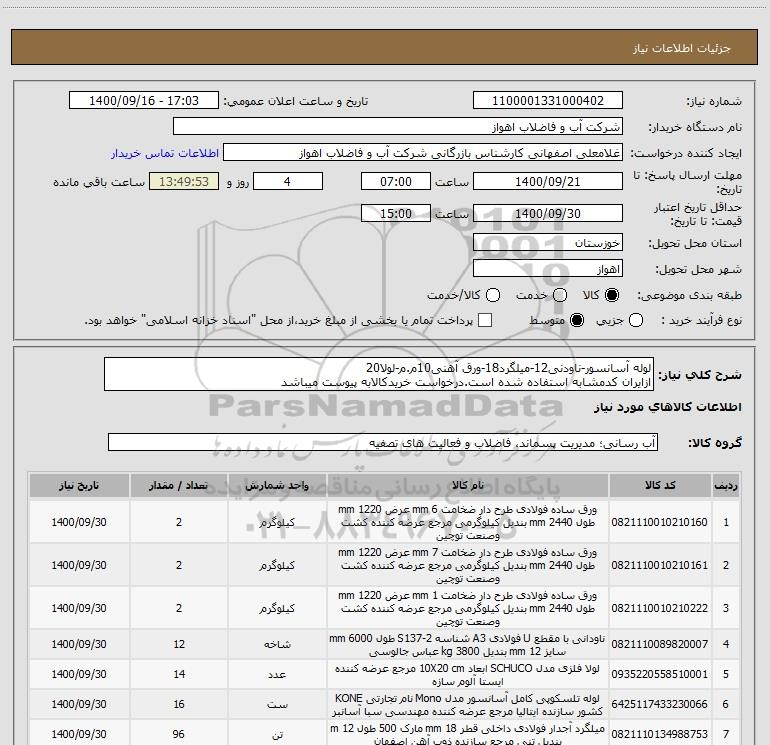Click the delivery province field خوزستان
This screenshot has width=770, height=745.
point(548,243)
